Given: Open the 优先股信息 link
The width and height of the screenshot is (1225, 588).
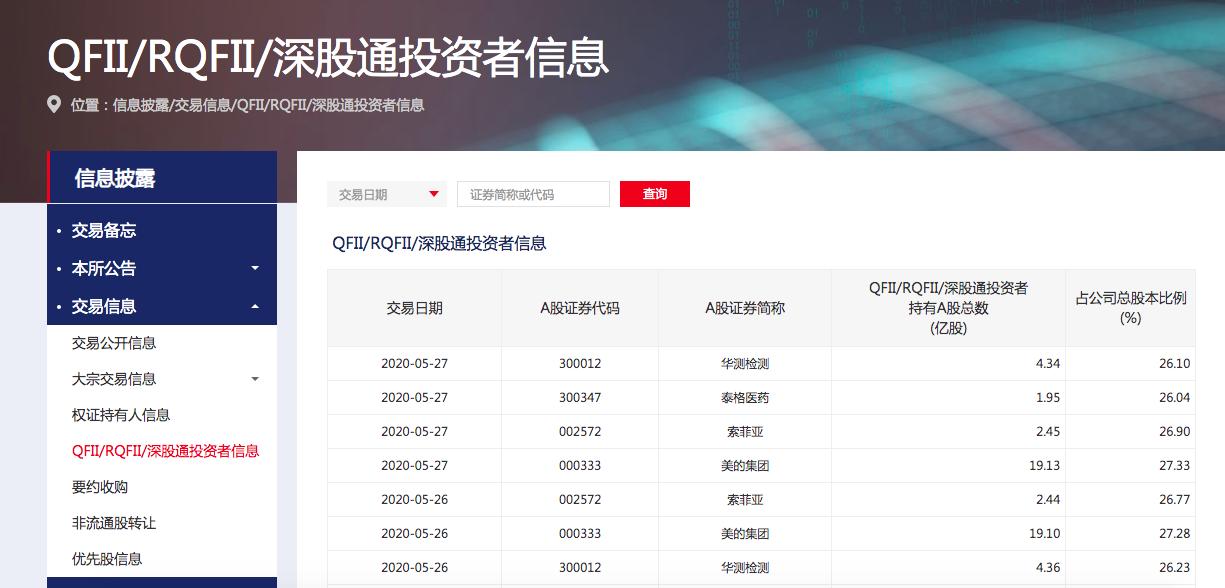Looking at the screenshot, I should [x=107, y=559].
